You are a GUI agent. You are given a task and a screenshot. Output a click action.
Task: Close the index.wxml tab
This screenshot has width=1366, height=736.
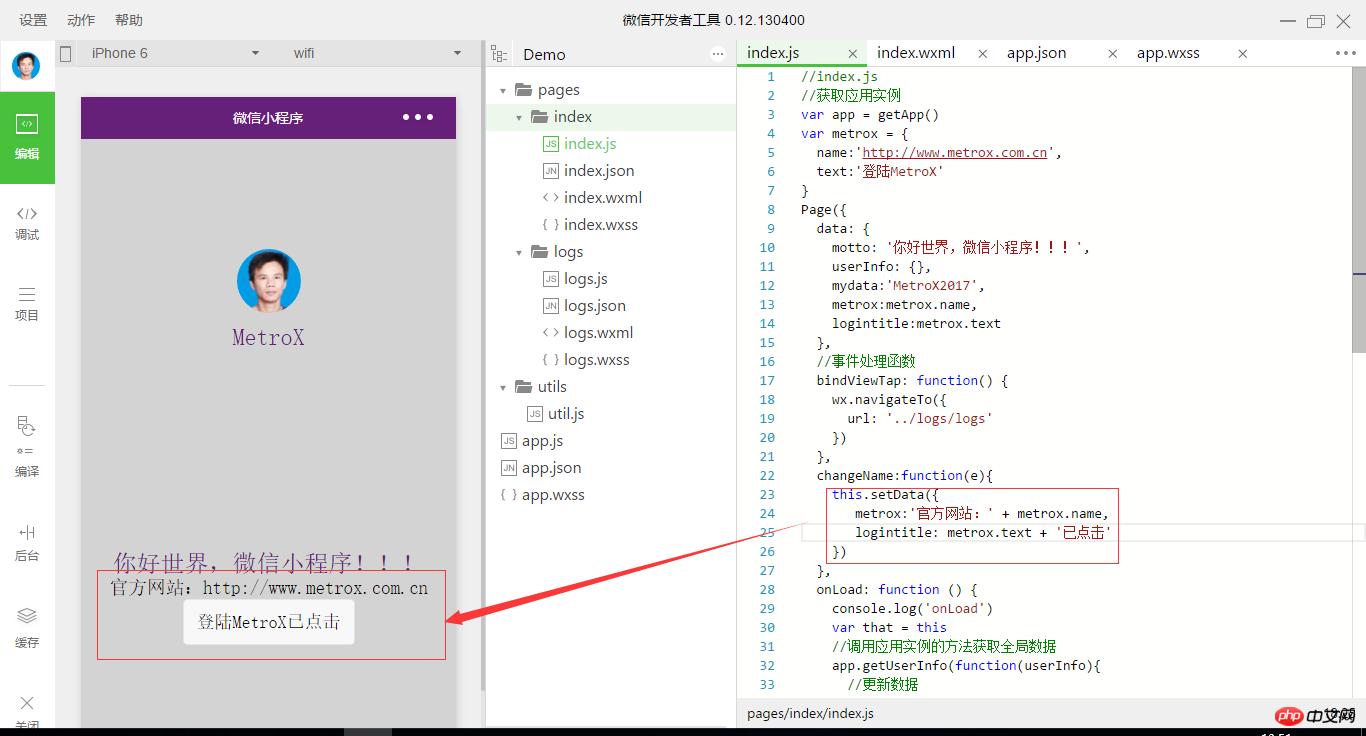coord(982,54)
